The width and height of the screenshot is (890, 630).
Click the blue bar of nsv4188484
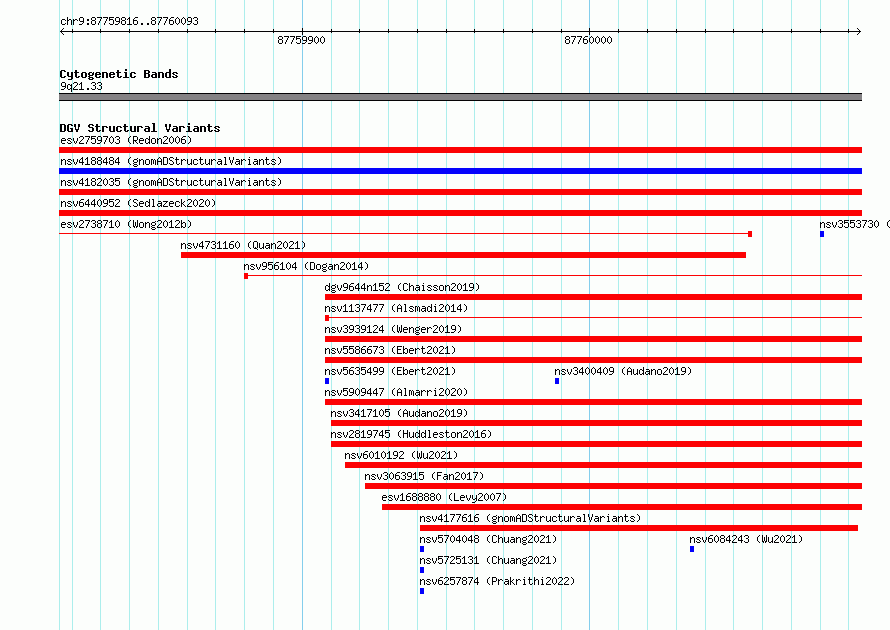point(460,171)
